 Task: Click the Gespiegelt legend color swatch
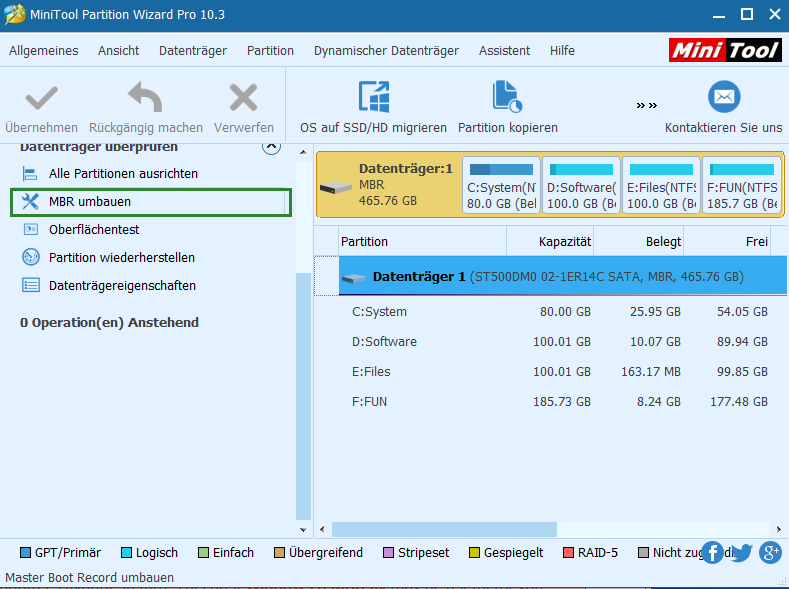474,553
